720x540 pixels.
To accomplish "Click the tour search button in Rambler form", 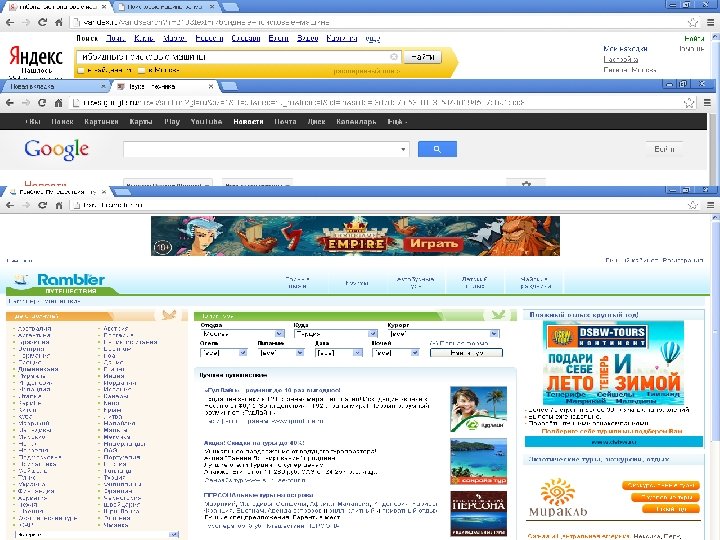I will (x=466, y=353).
